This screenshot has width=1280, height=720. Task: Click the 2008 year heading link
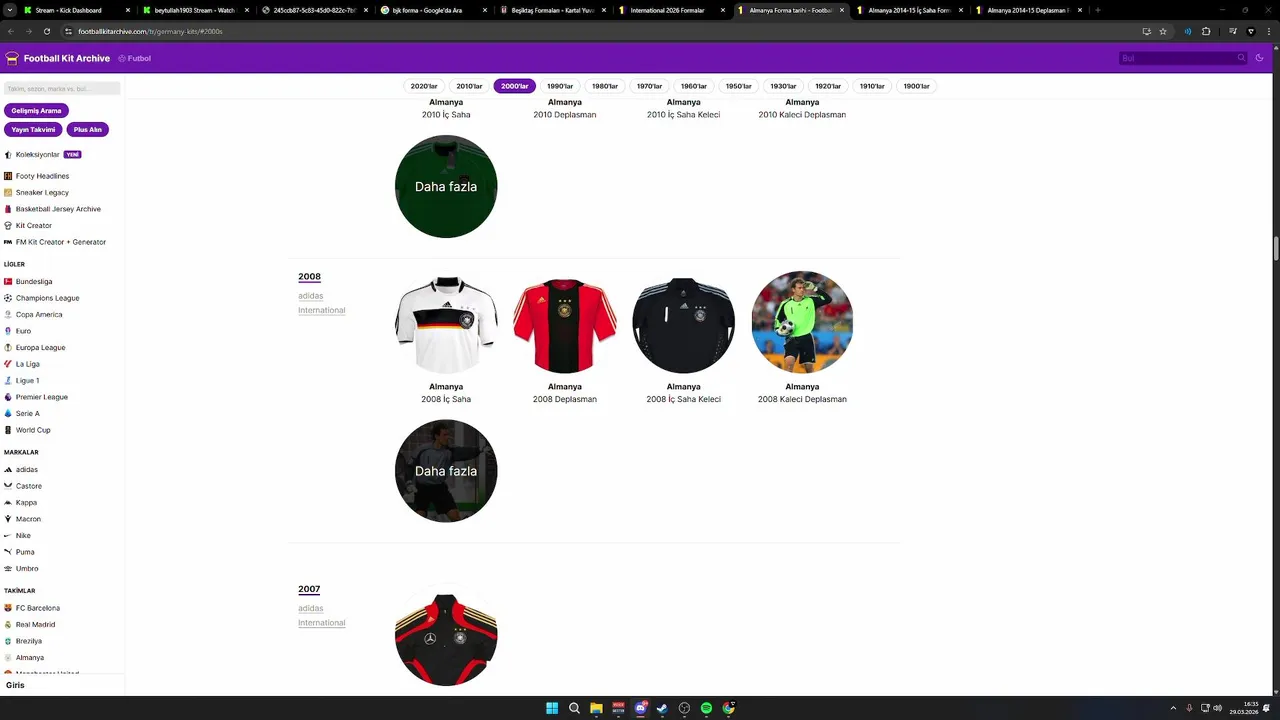click(309, 277)
